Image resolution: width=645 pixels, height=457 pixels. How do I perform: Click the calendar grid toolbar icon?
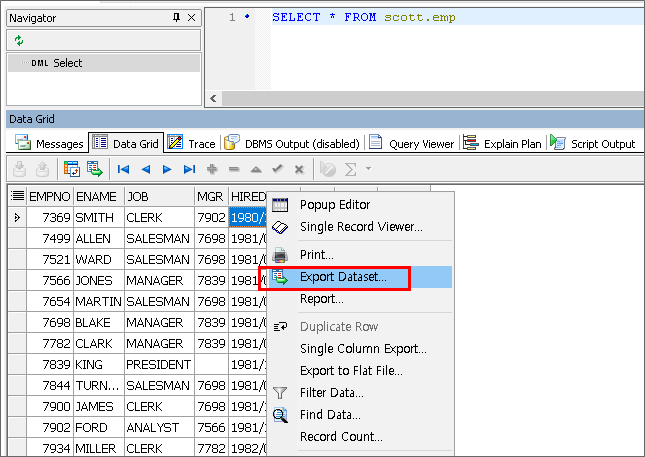click(x=72, y=169)
